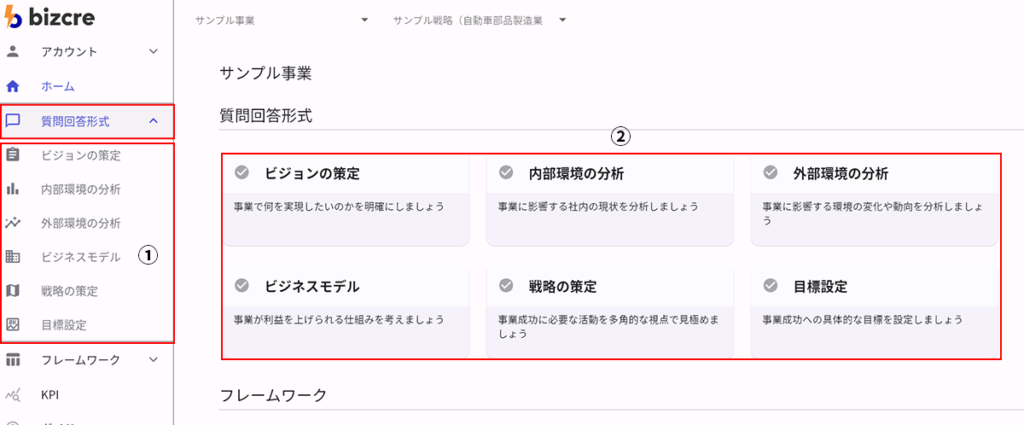Collapse the 質問回答形式 sidebar section
The image size is (1024, 425).
tap(153, 121)
